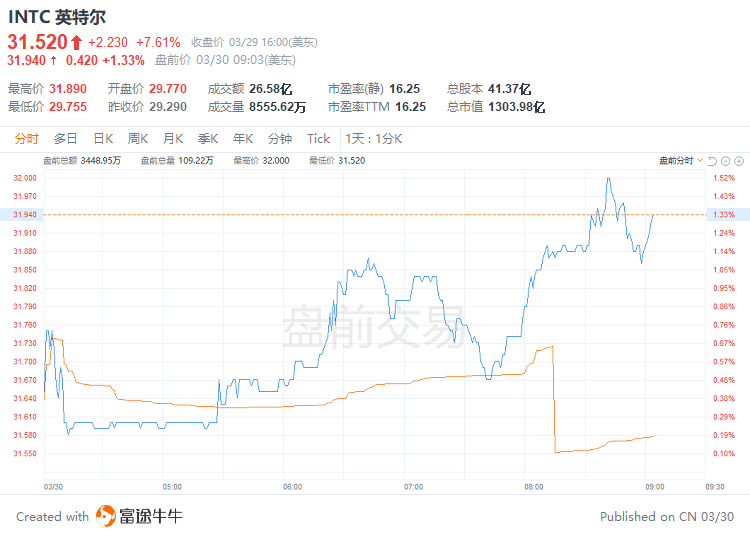Click the 盘前总量 109.22万 label

[x=176, y=161]
